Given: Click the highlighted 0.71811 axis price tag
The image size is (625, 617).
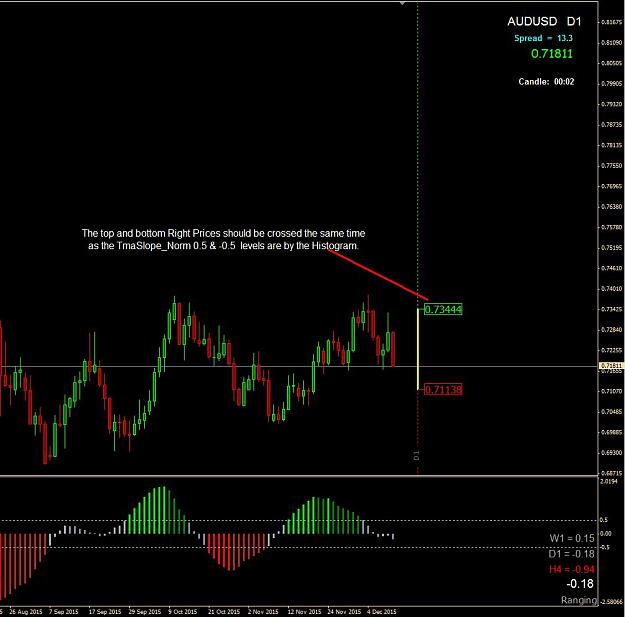Looking at the screenshot, I should [611, 365].
